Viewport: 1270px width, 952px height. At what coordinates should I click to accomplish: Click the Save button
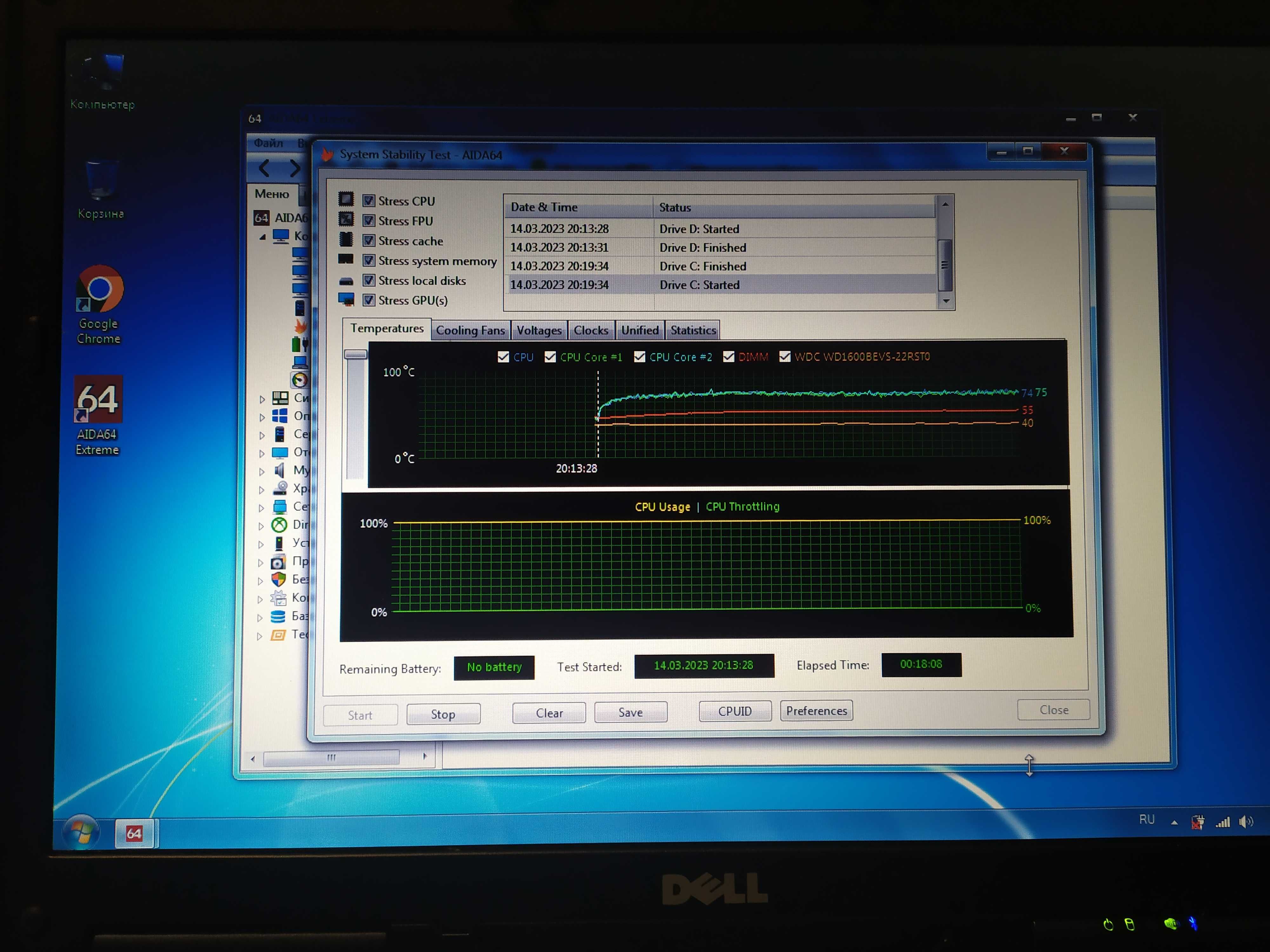click(x=631, y=712)
